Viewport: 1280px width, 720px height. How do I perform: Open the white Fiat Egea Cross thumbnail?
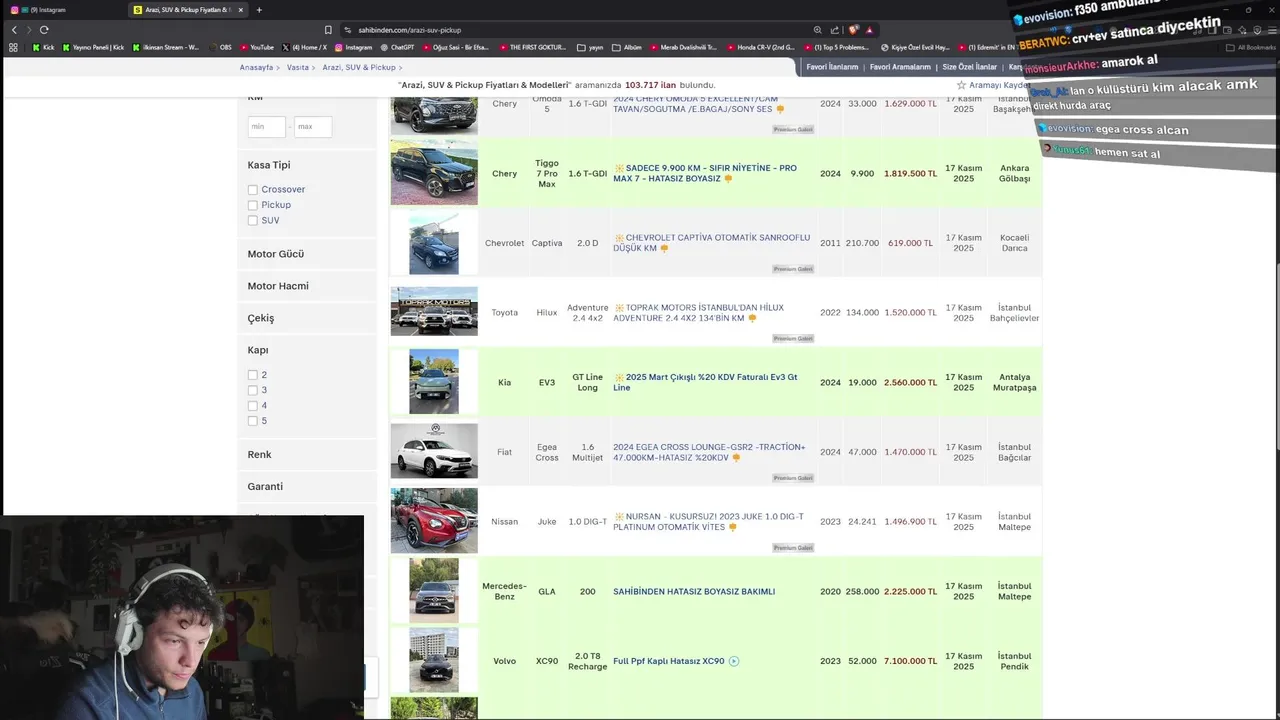(x=434, y=451)
